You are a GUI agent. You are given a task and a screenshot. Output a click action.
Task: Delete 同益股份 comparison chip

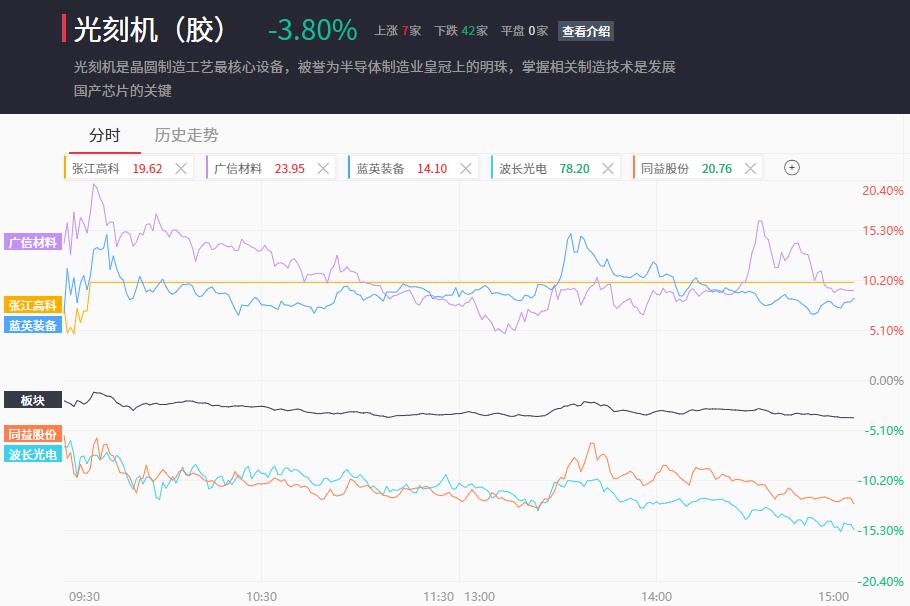[x=750, y=168]
